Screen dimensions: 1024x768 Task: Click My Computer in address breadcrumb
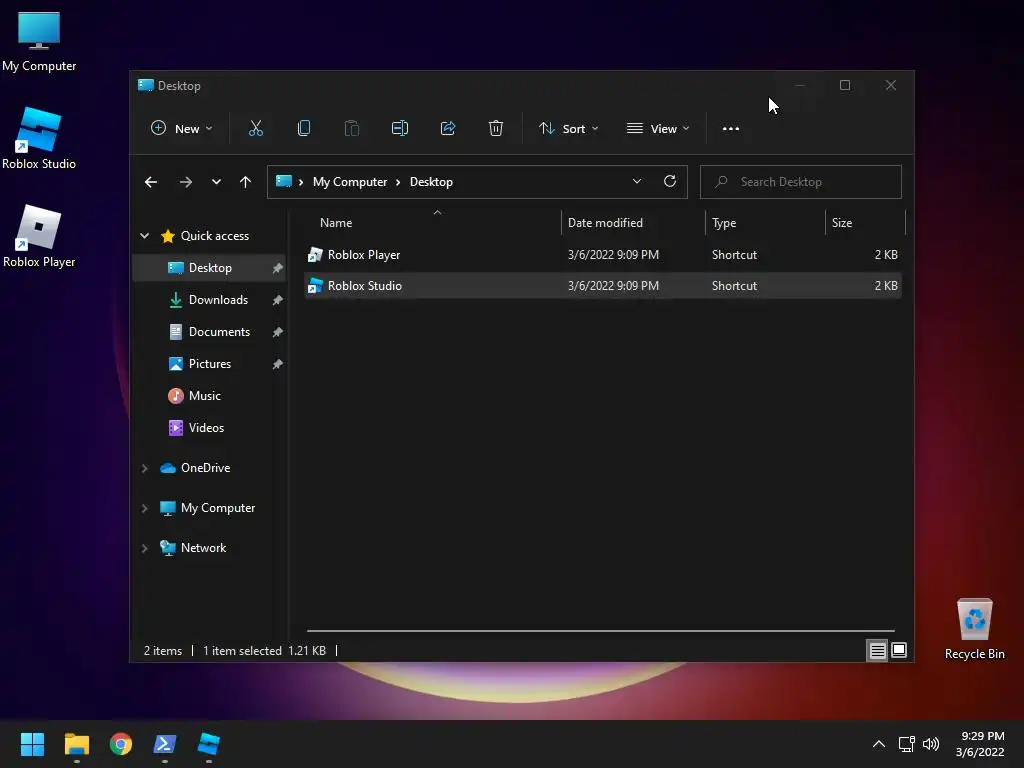350,182
